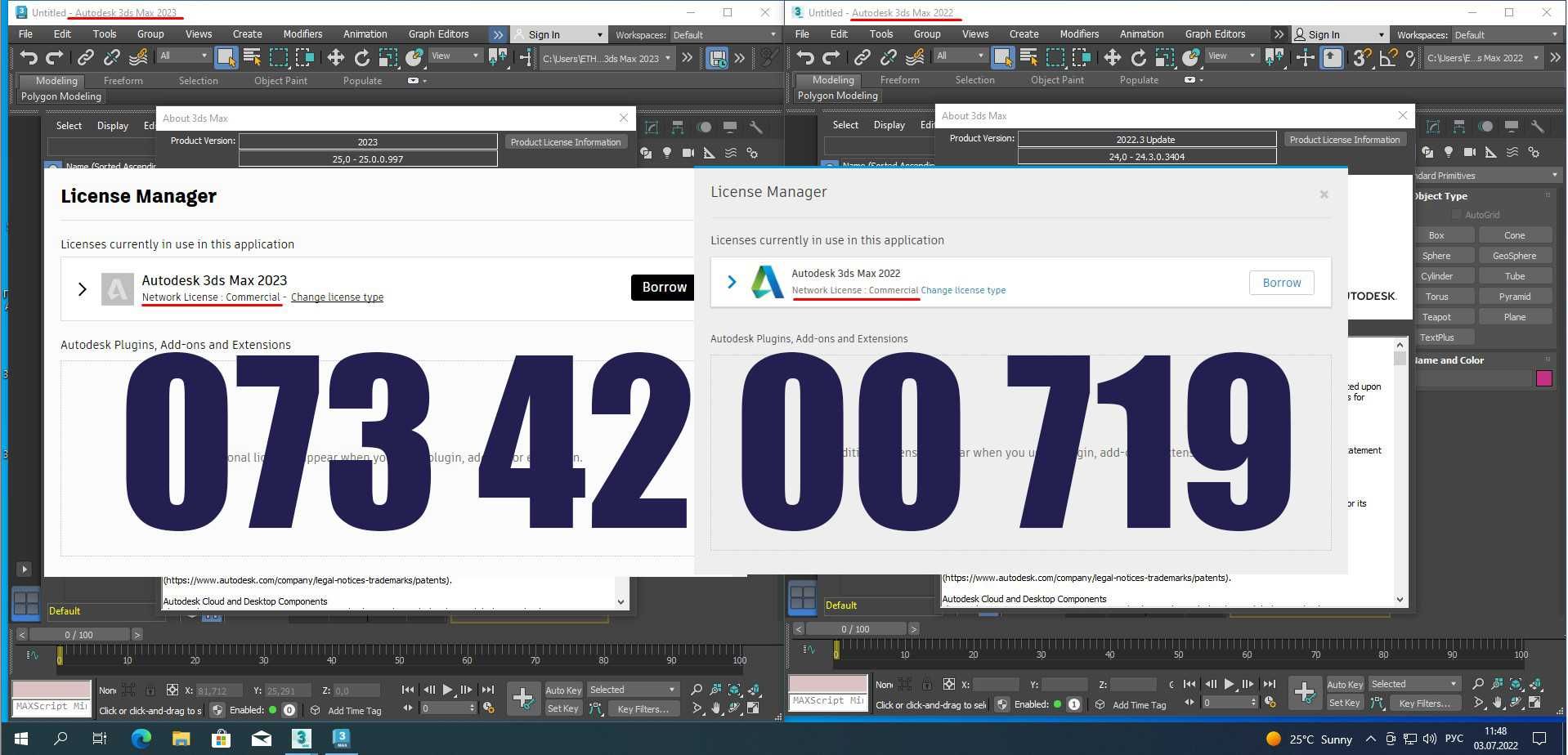Screen dimensions: 1568x755
Task: Toggle the AutoGrid checkbox
Action: pyautogui.click(x=1456, y=215)
